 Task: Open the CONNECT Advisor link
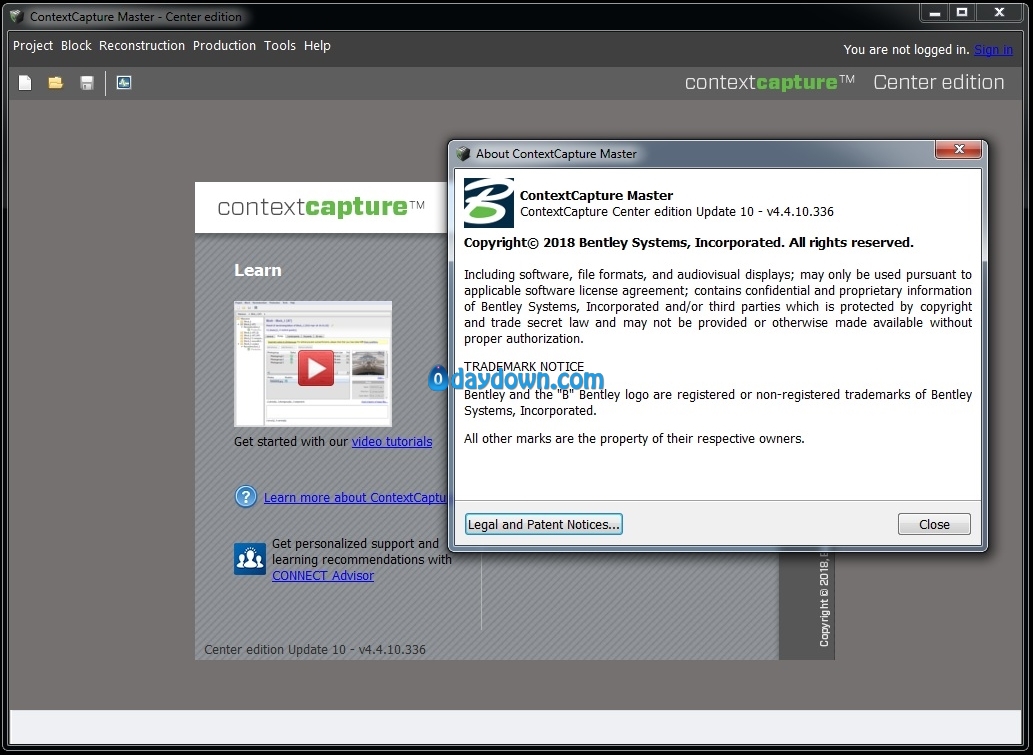(x=323, y=575)
